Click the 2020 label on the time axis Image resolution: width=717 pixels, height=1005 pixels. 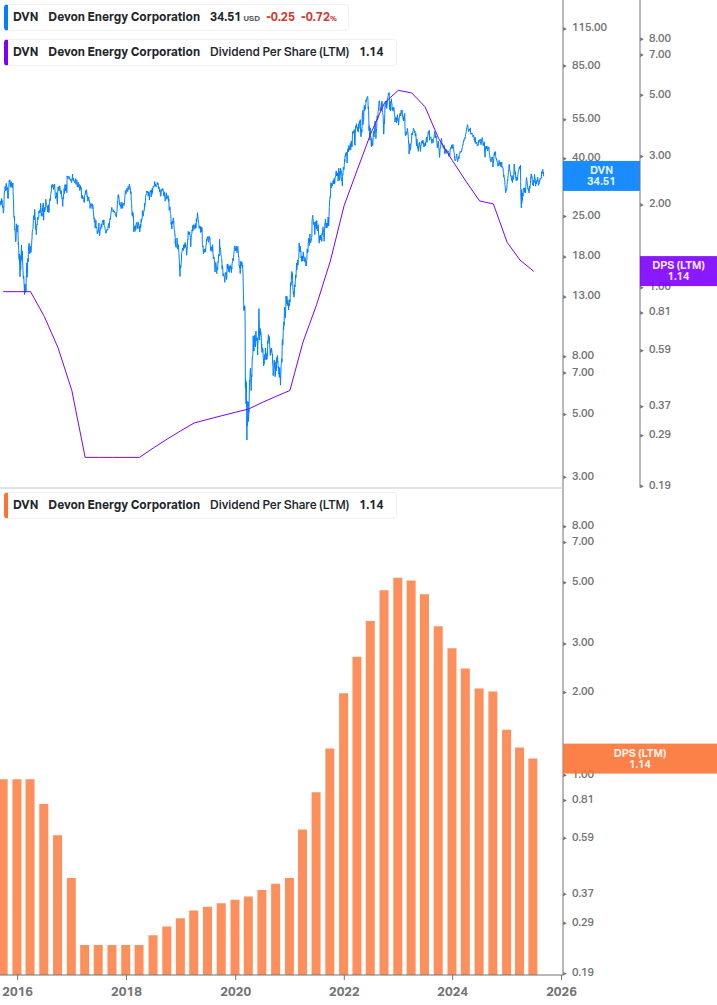click(x=235, y=992)
